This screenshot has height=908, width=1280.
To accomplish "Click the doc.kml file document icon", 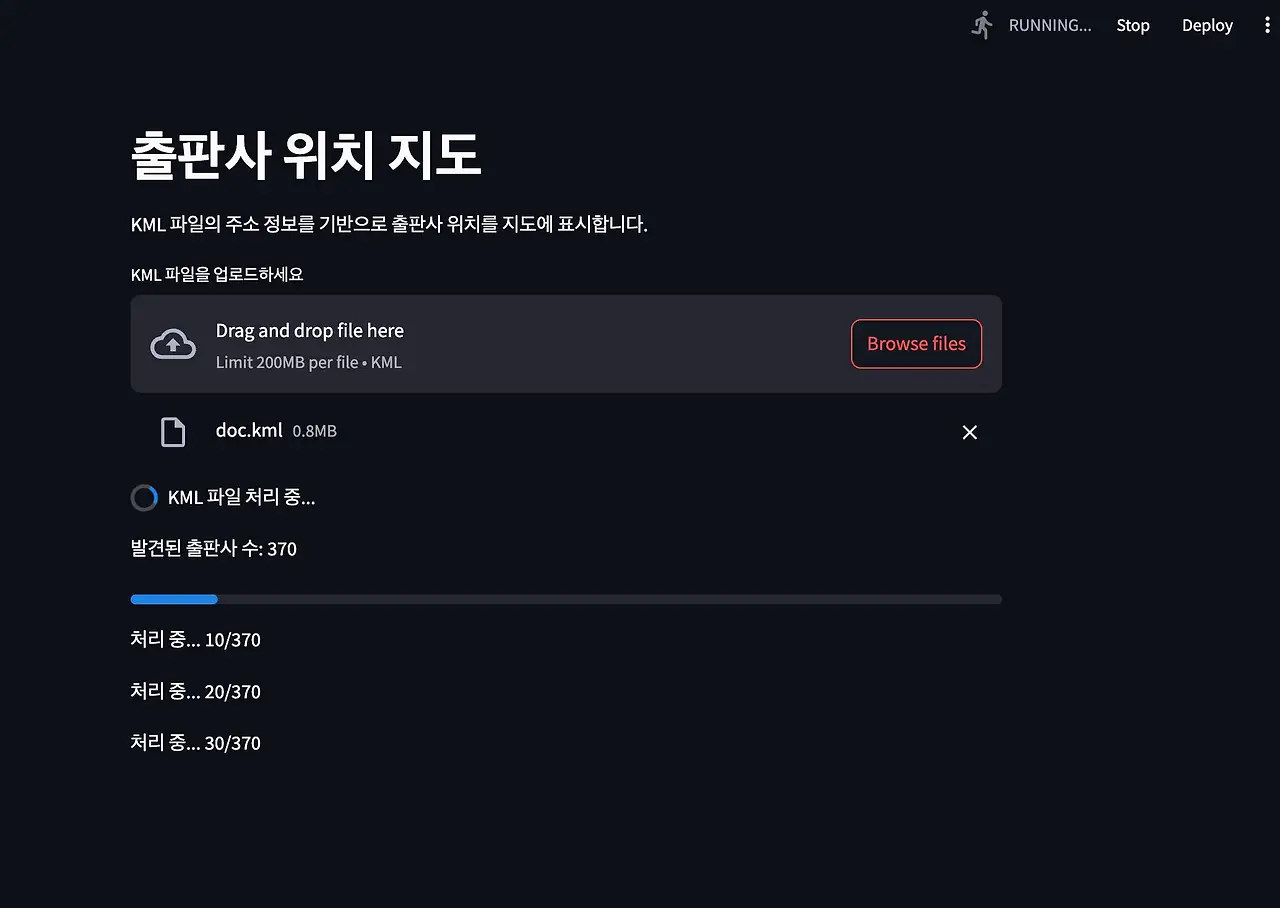I will click(x=173, y=432).
